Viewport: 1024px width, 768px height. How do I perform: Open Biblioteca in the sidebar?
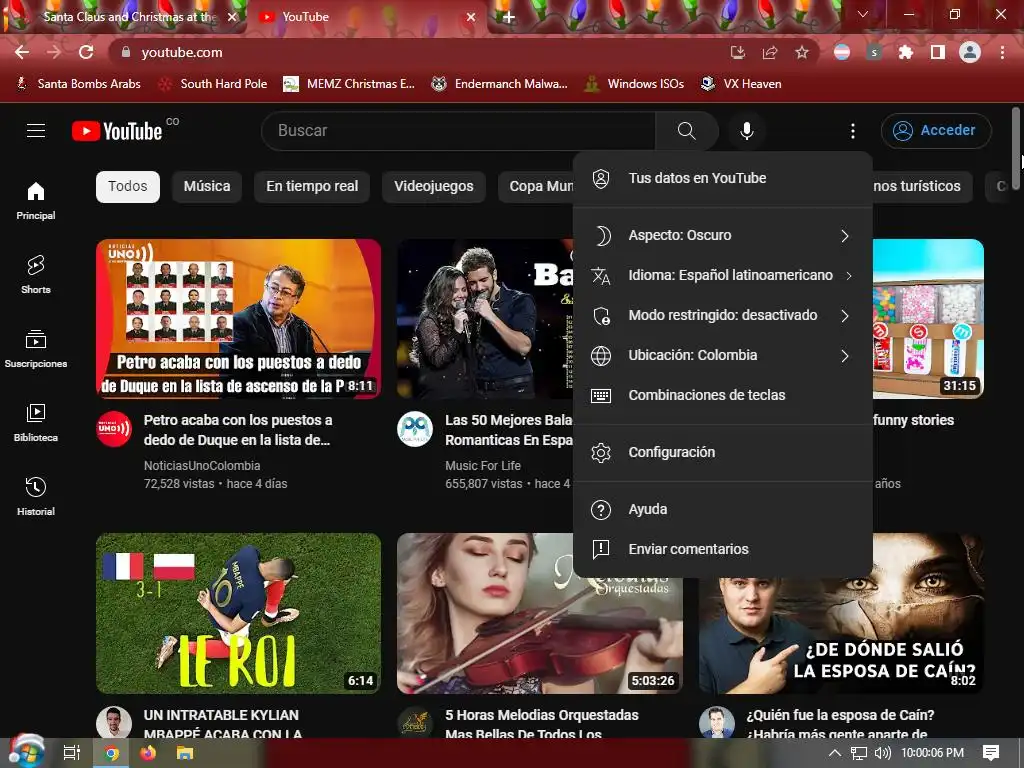tap(36, 423)
